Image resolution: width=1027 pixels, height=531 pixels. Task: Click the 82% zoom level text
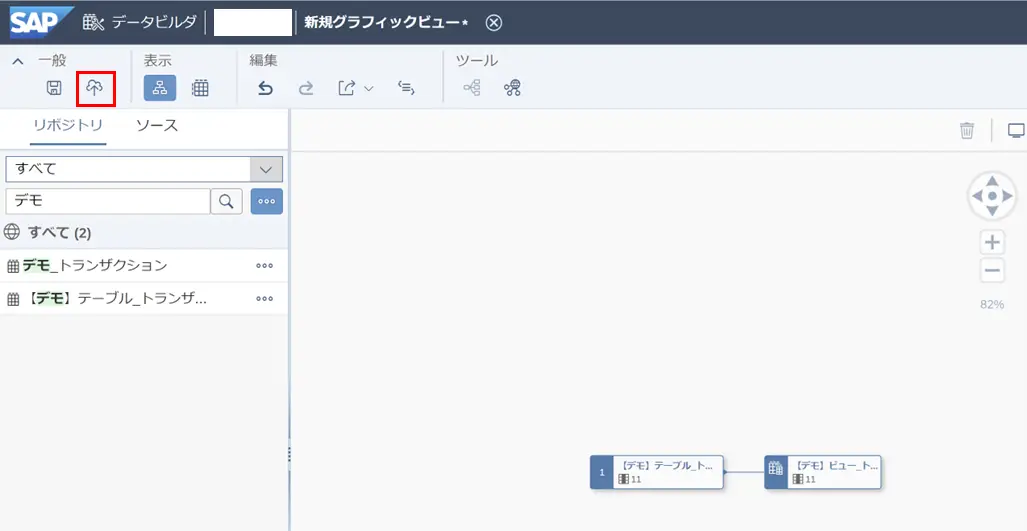(992, 304)
